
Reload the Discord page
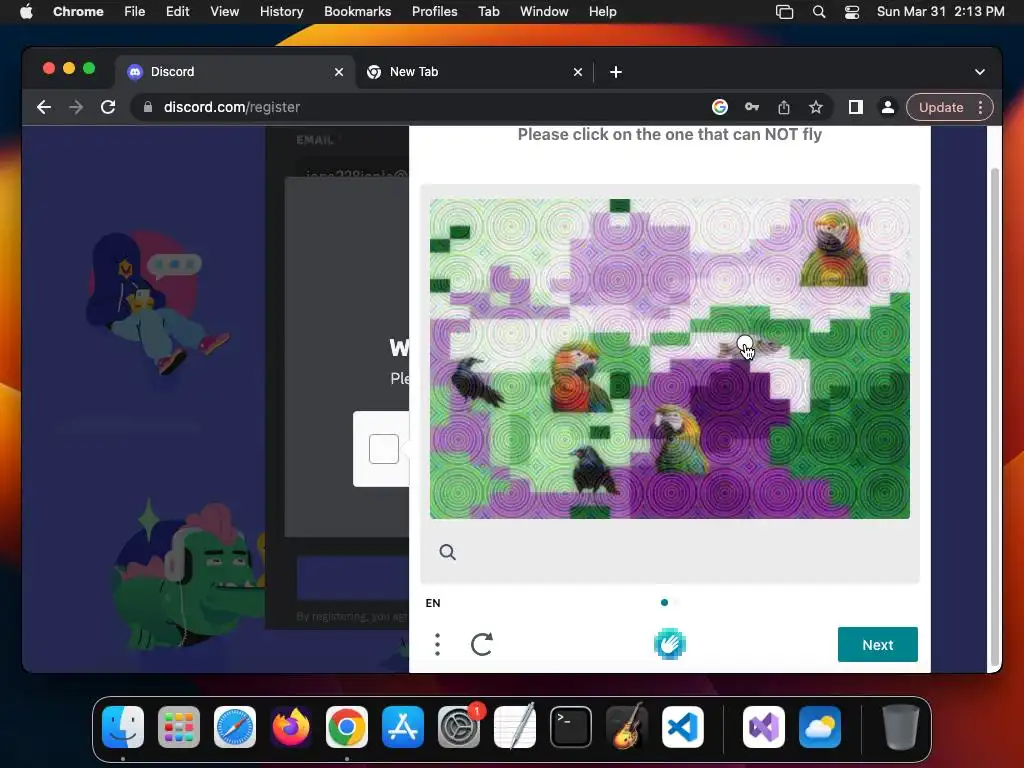[108, 107]
